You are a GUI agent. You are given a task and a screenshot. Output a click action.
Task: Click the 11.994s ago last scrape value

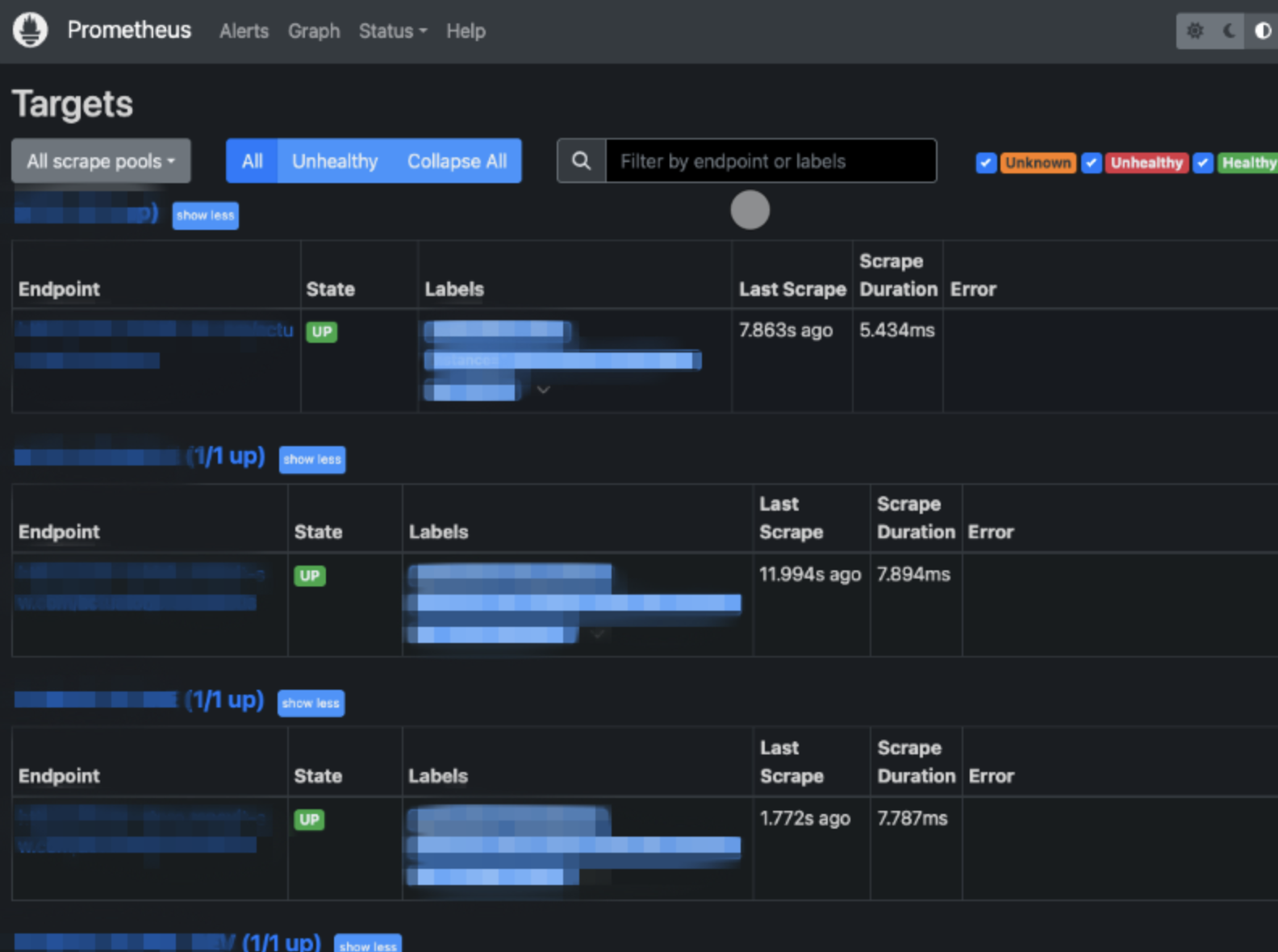810,574
